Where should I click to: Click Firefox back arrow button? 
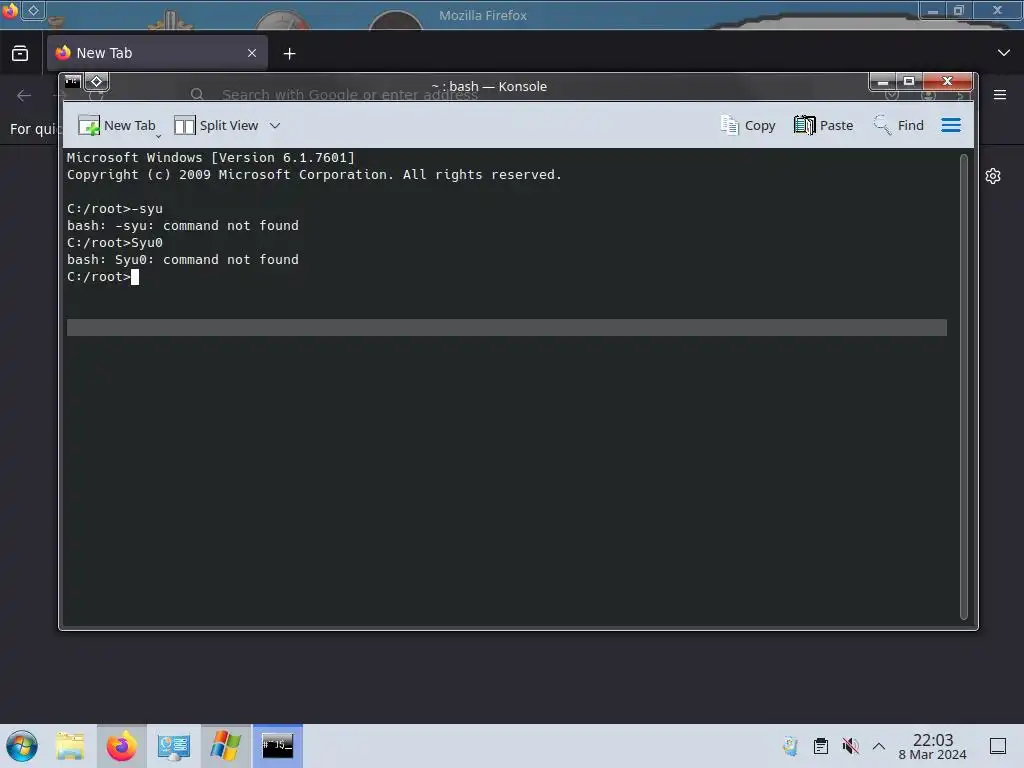[24, 96]
